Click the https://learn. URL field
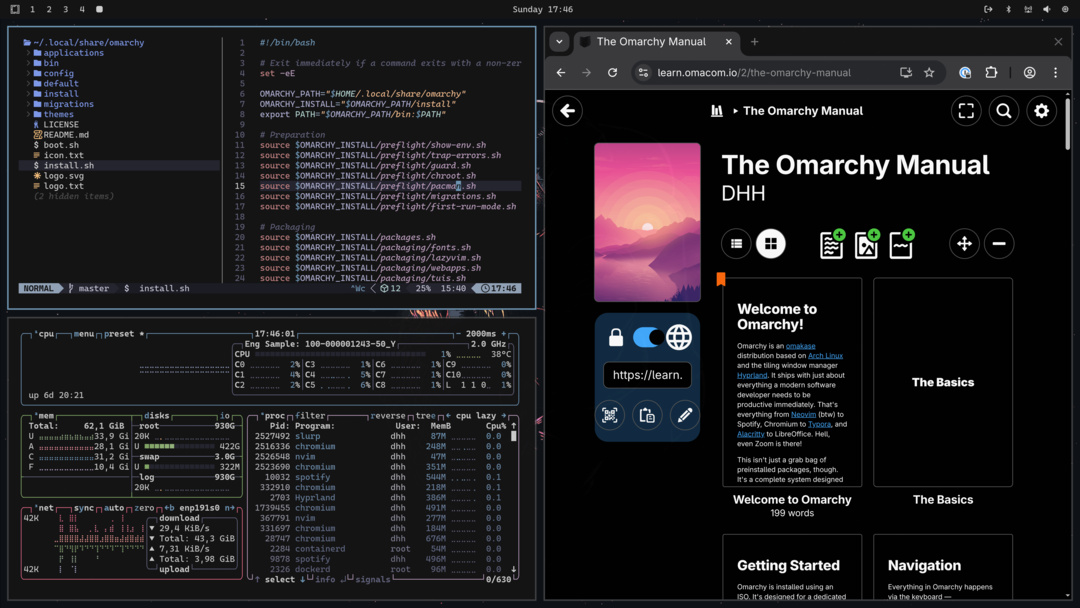 647,374
